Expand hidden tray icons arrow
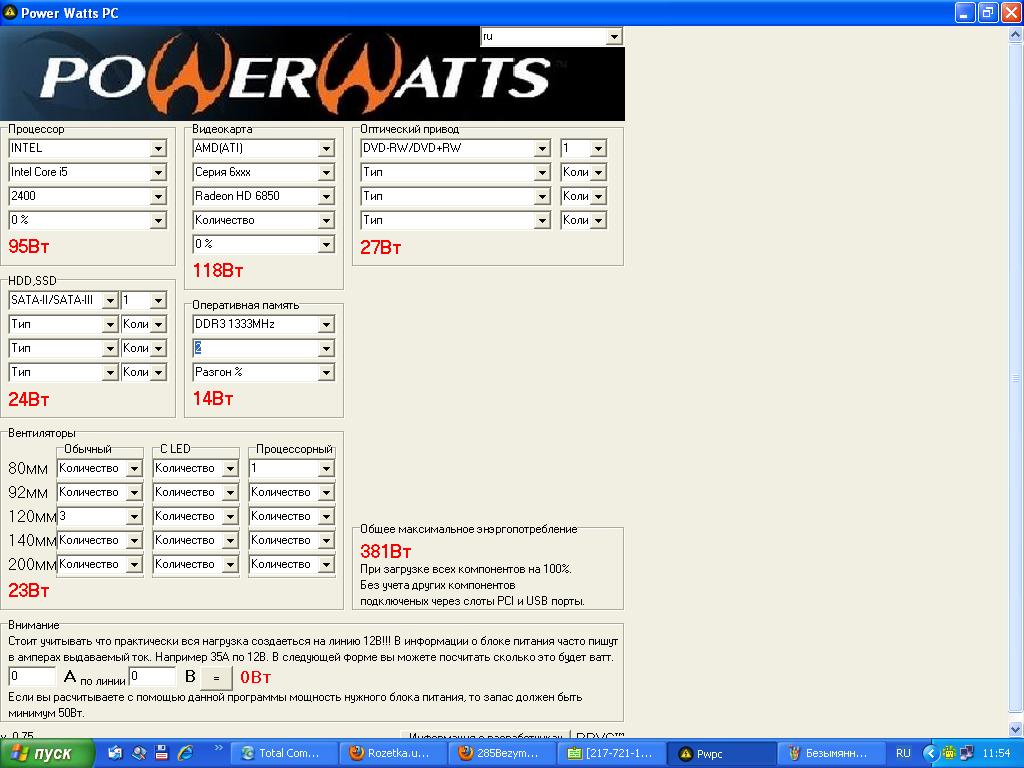 tap(931, 754)
